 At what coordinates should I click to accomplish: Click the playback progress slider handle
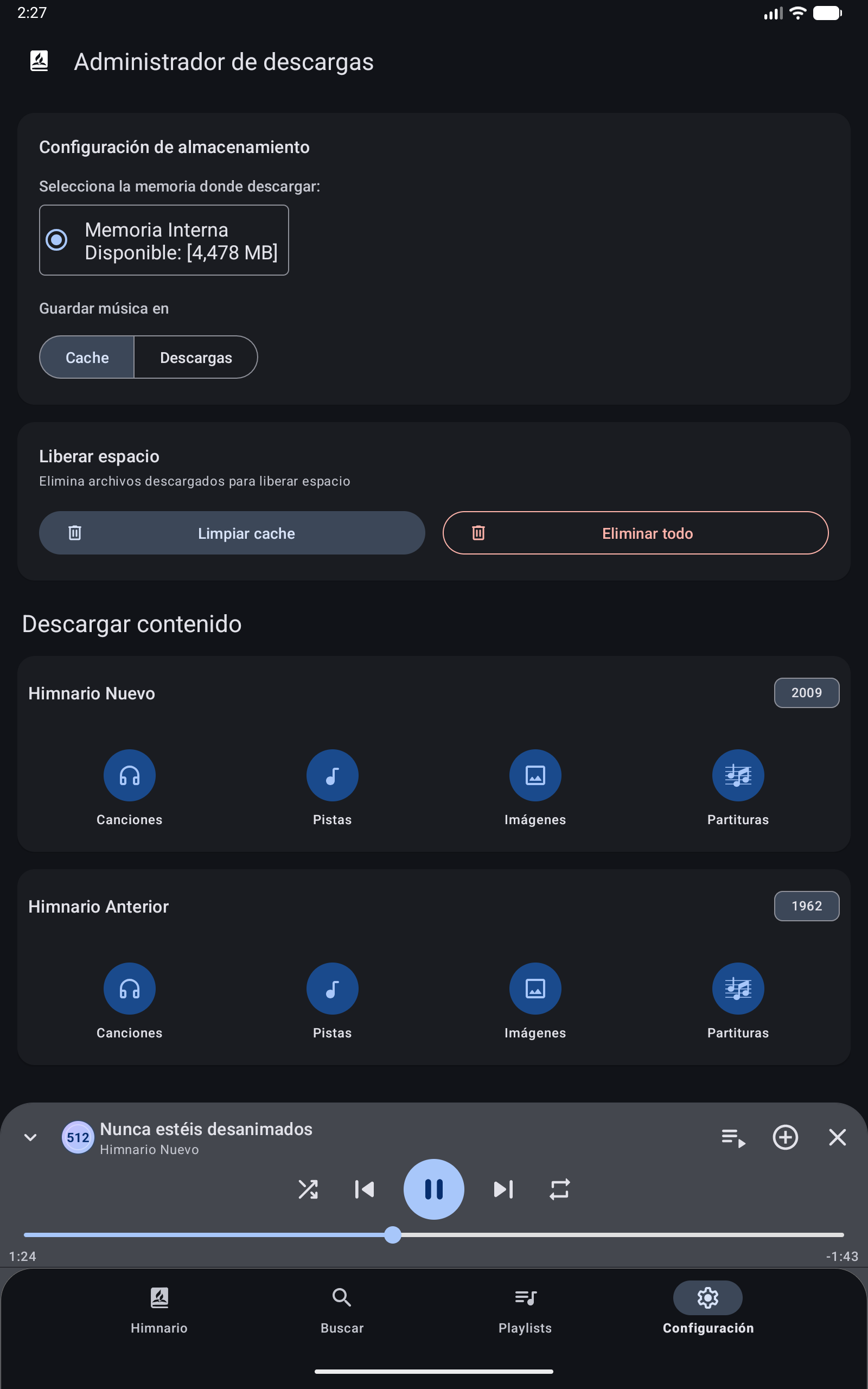(393, 1234)
